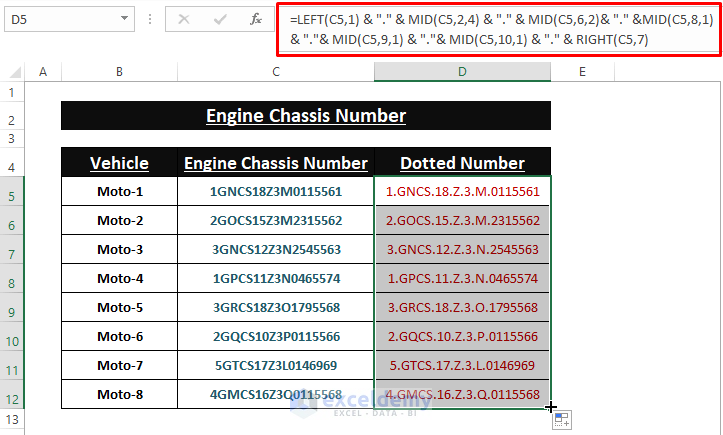Image resolution: width=723 pixels, height=435 pixels.
Task: Select cell 2GOCS15Z3M2315562
Action: point(276,220)
